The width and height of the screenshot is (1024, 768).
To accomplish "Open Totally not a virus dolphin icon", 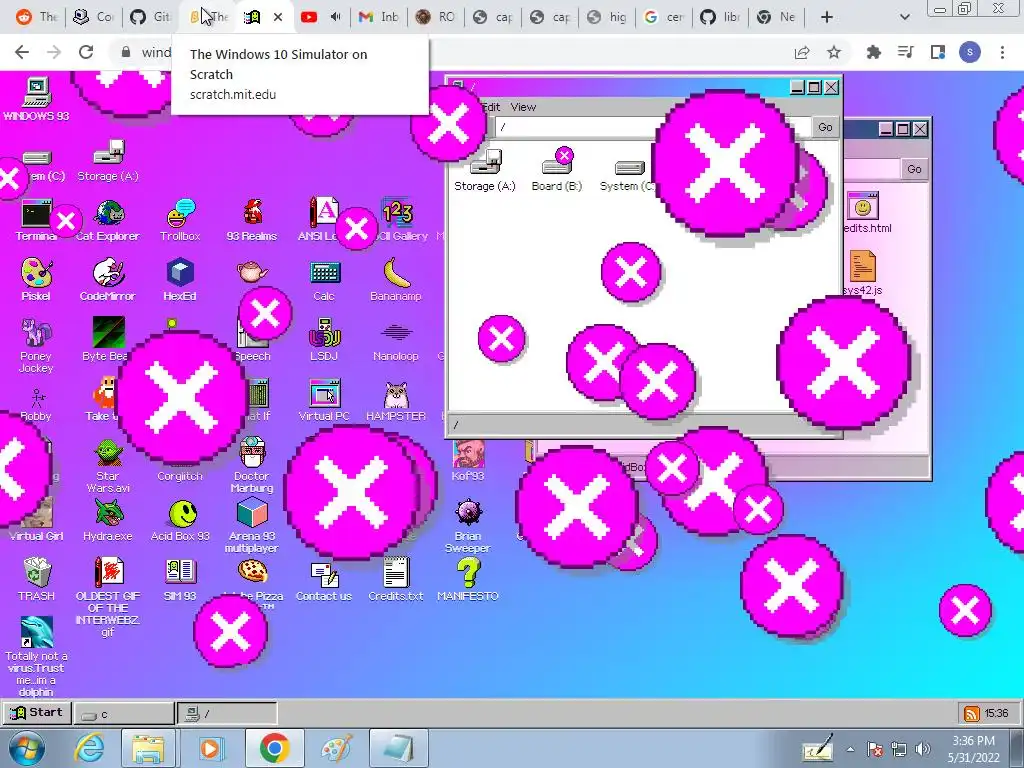I will pos(36,656).
